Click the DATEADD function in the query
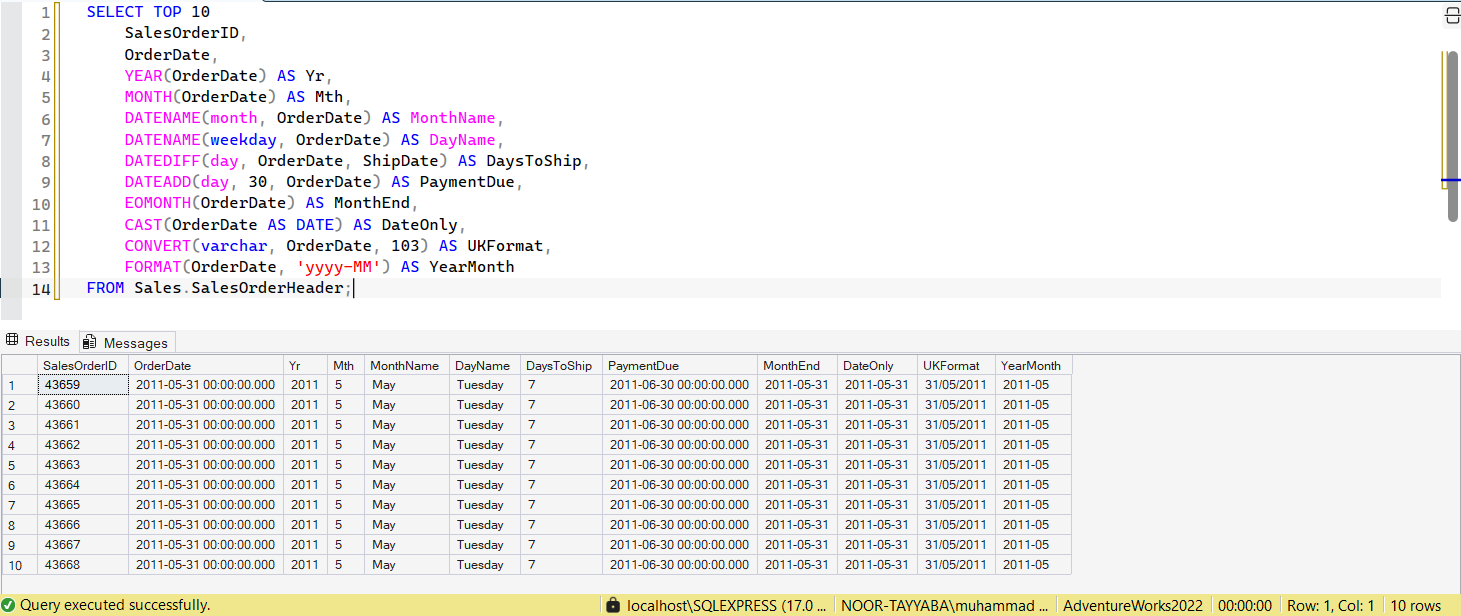The height and width of the screenshot is (616, 1461). point(157,182)
